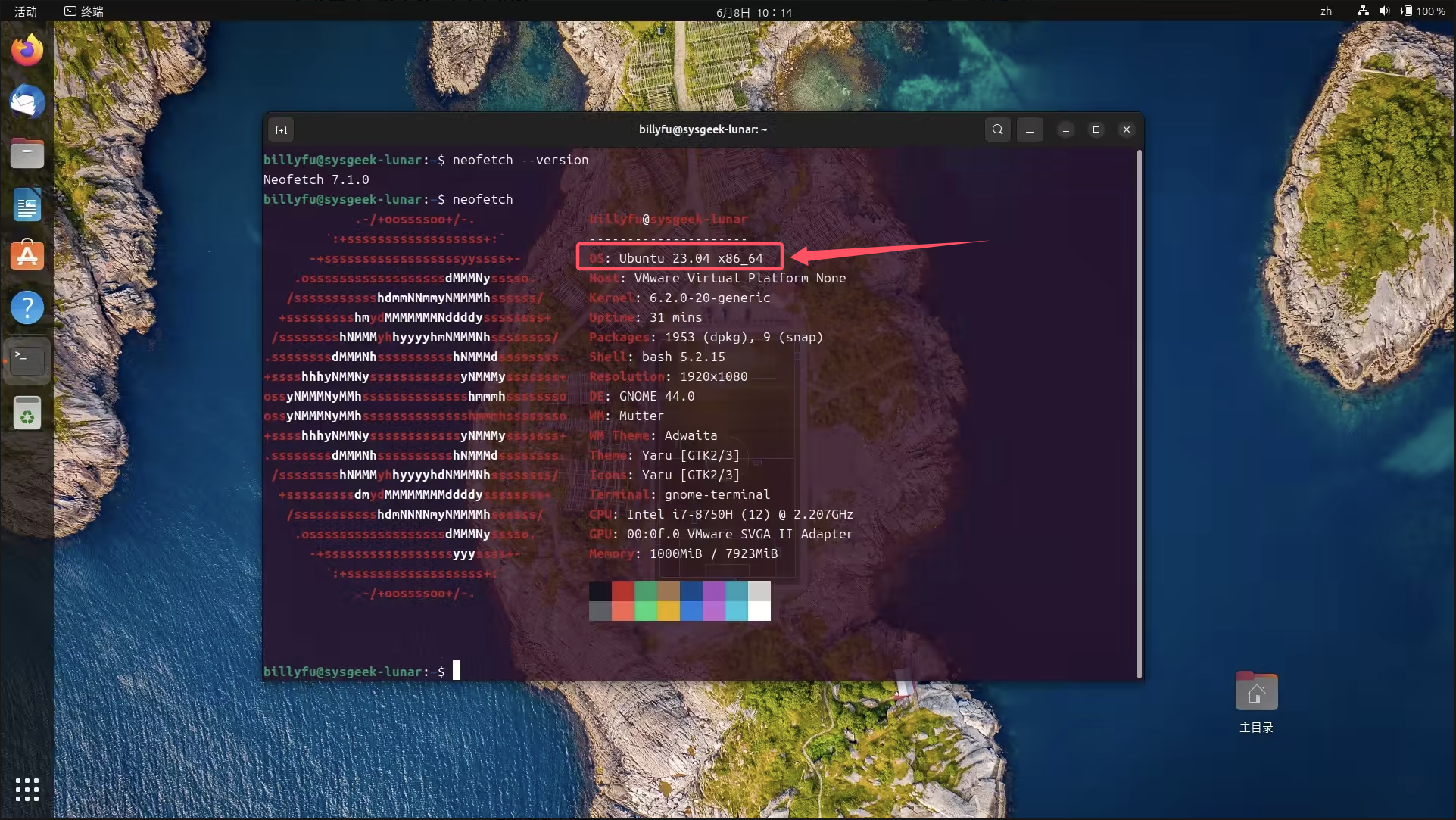The image size is (1456, 820).
Task: Open the terminal hamburger menu
Action: pos(1030,129)
